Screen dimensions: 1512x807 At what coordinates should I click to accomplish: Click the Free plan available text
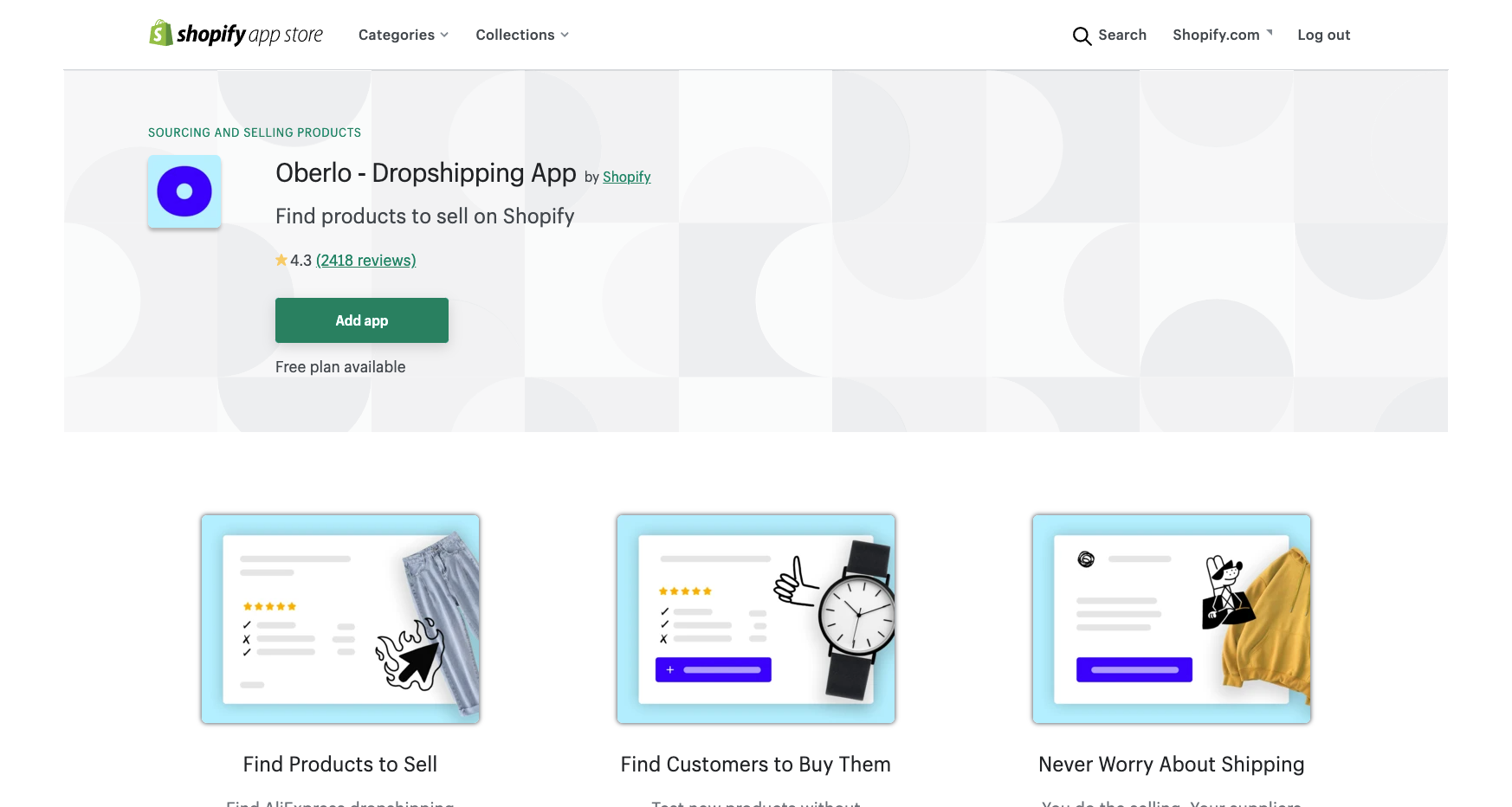340,367
